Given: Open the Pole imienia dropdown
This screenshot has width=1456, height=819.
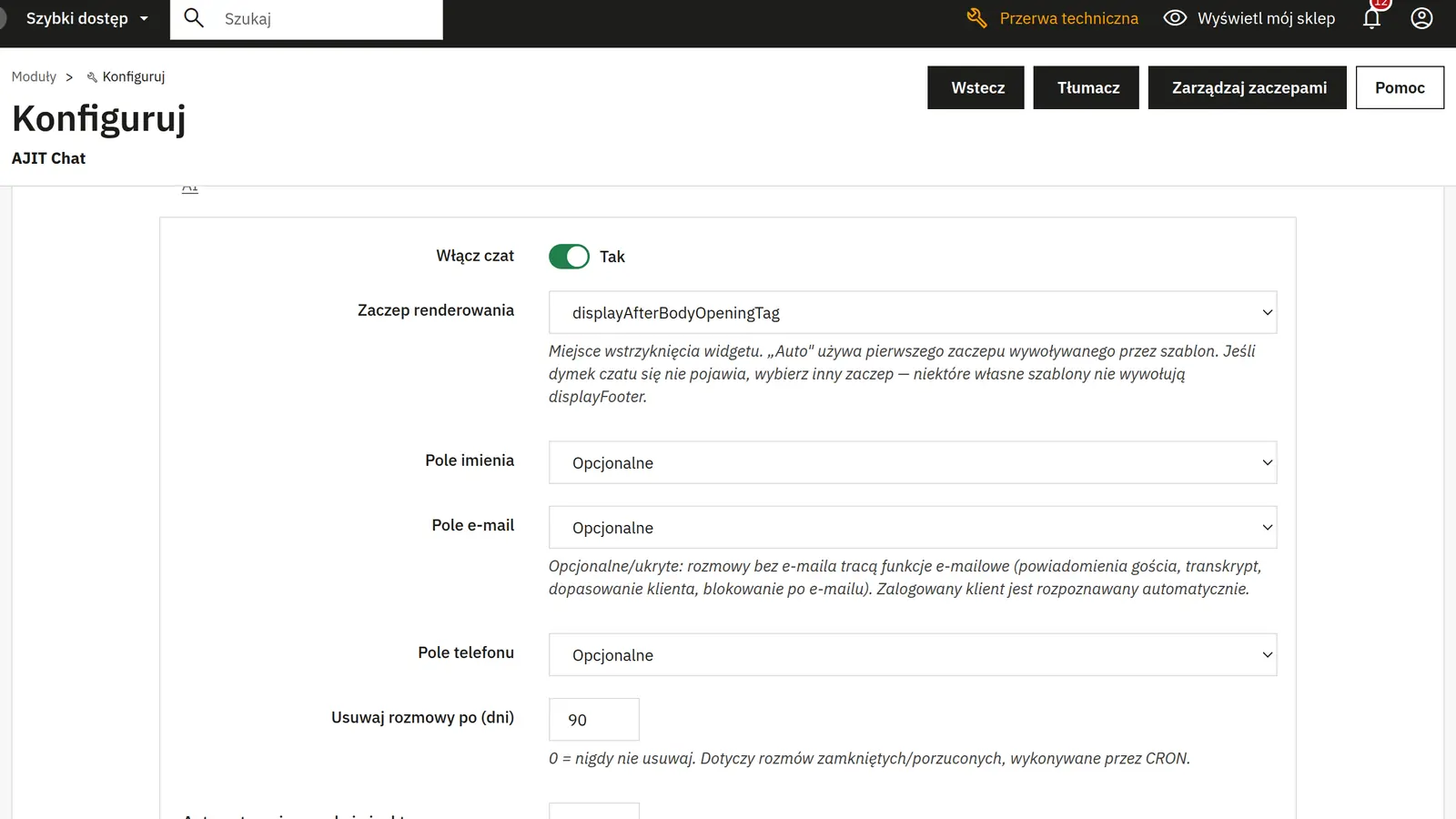Looking at the screenshot, I should click(x=913, y=463).
